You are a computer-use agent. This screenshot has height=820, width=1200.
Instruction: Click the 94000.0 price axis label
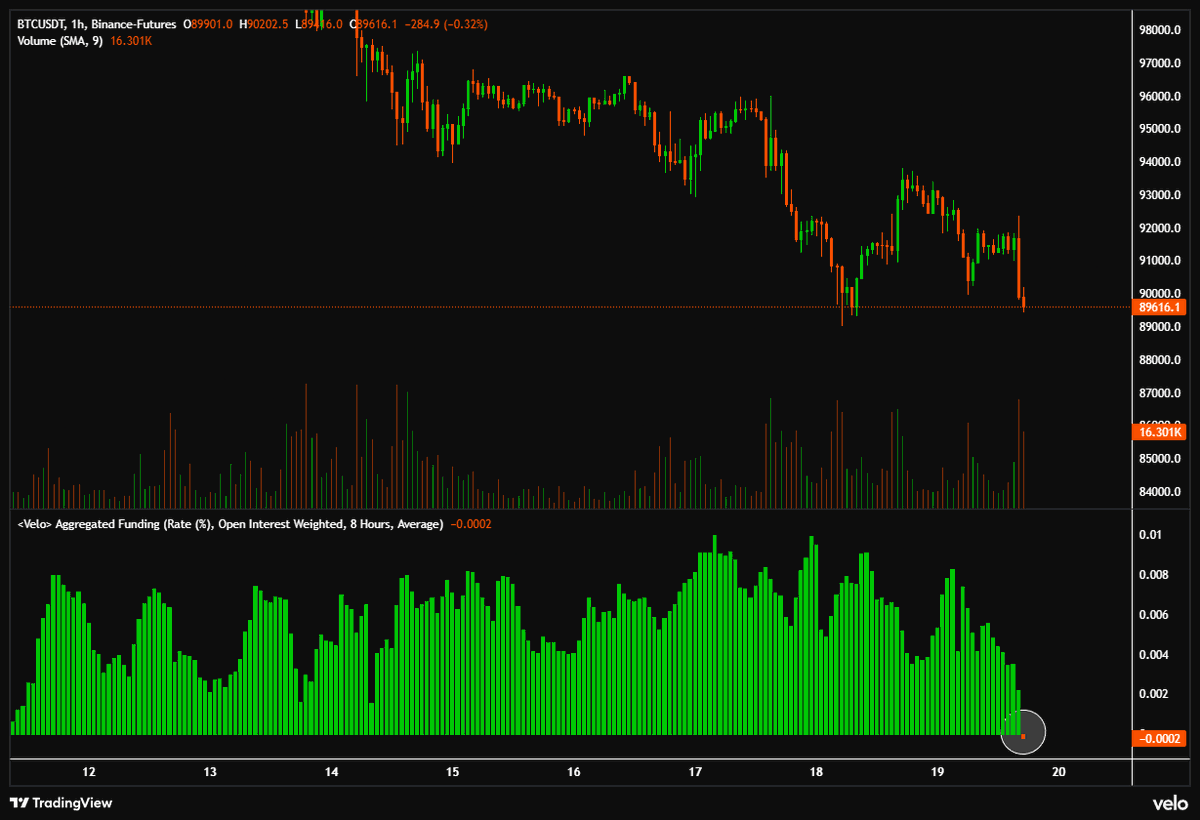1161,163
